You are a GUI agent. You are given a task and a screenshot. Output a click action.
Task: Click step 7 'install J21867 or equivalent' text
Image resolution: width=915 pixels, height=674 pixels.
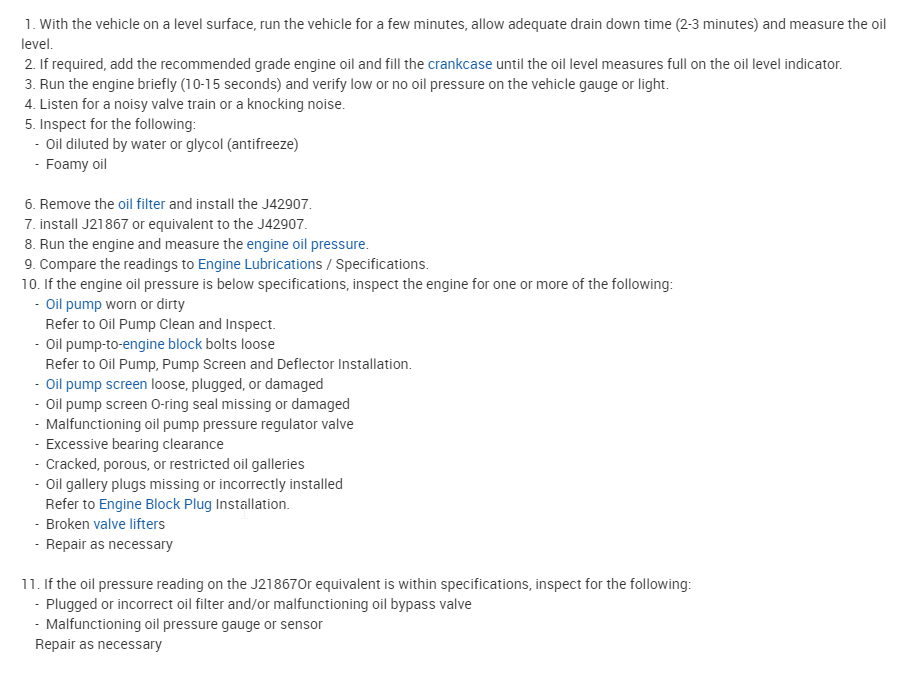[x=173, y=224]
